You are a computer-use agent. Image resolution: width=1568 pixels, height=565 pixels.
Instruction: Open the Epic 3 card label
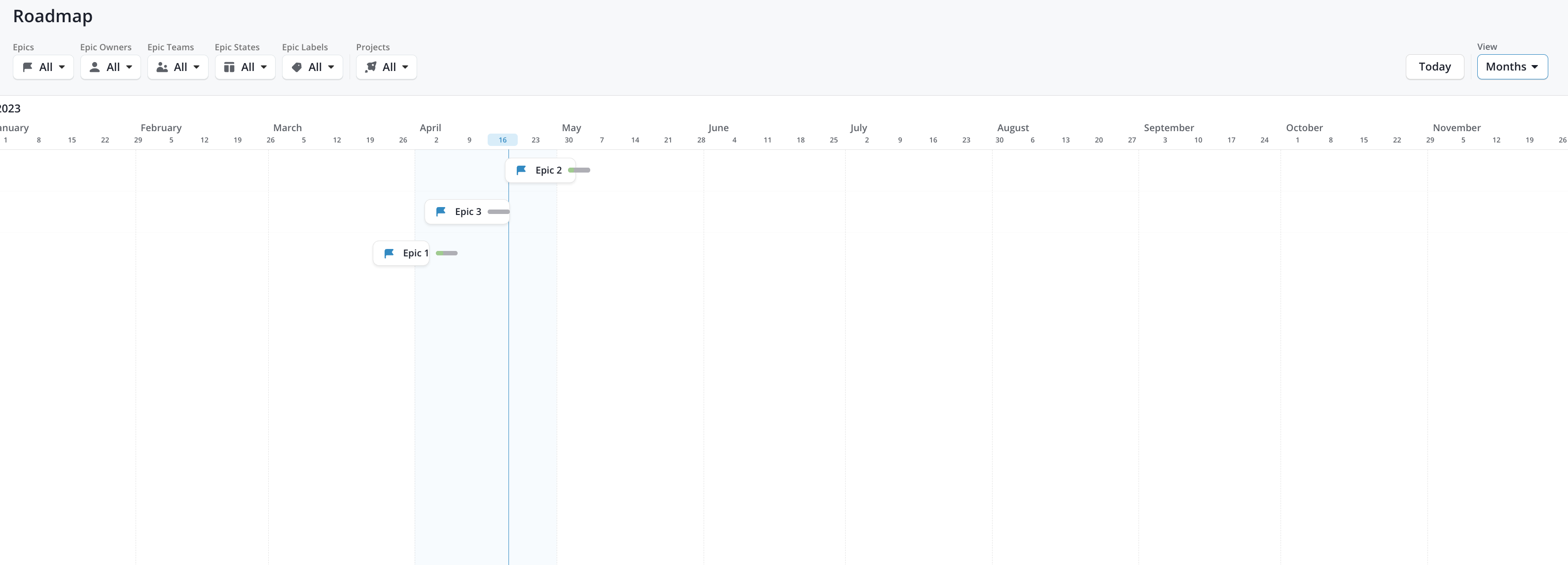click(x=467, y=212)
